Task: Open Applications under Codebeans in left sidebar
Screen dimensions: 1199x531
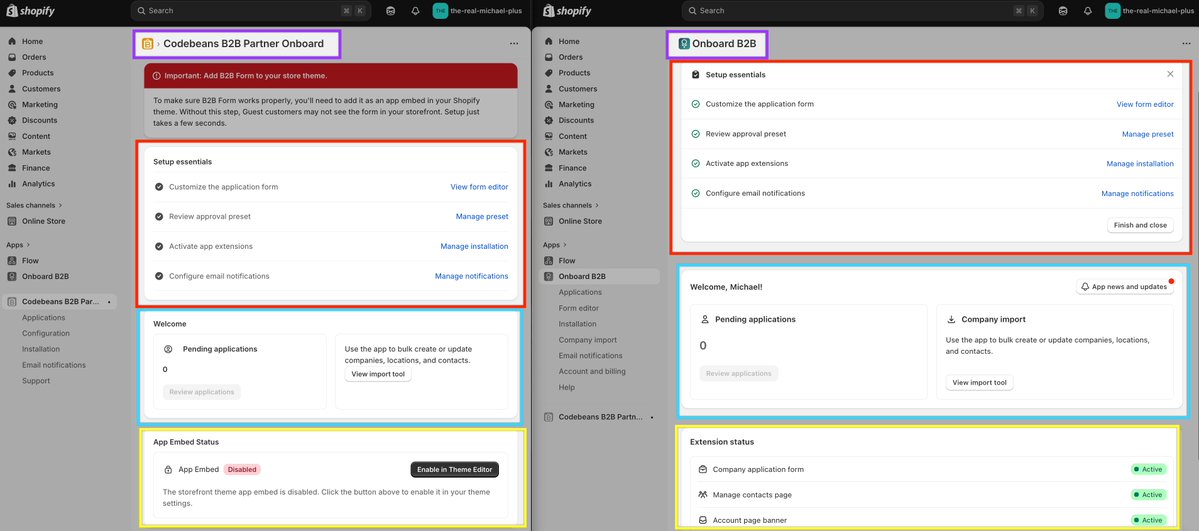Action: pos(44,318)
